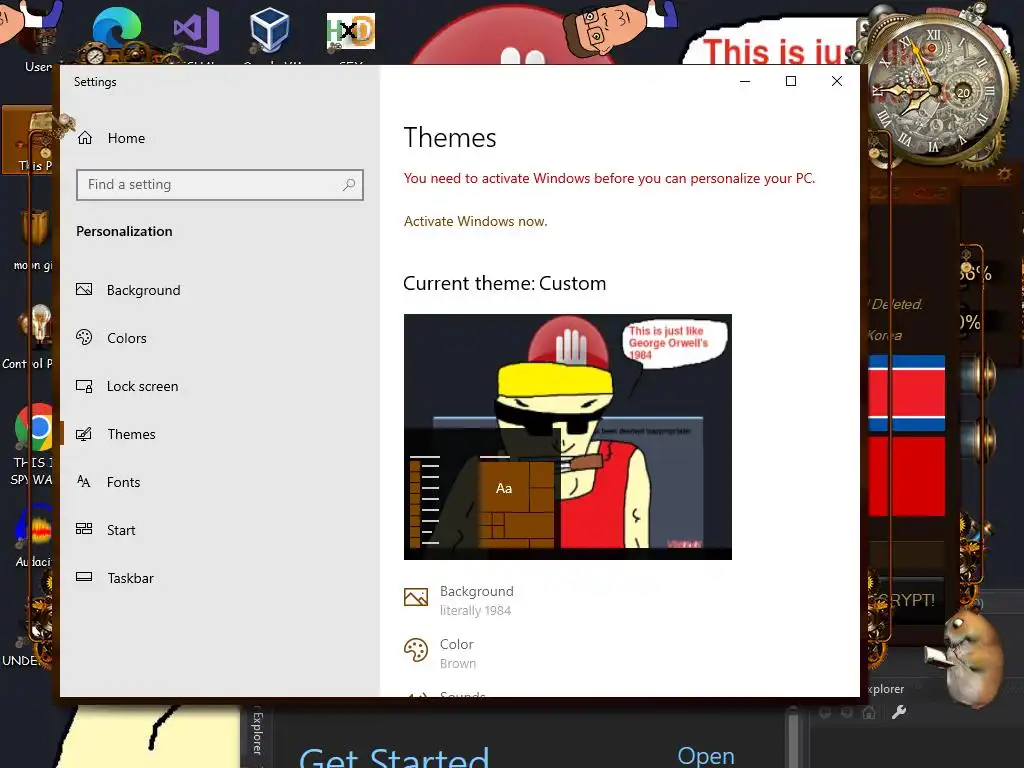Click the Themes brush icon in sidebar
The image size is (1024, 768).
click(x=84, y=434)
